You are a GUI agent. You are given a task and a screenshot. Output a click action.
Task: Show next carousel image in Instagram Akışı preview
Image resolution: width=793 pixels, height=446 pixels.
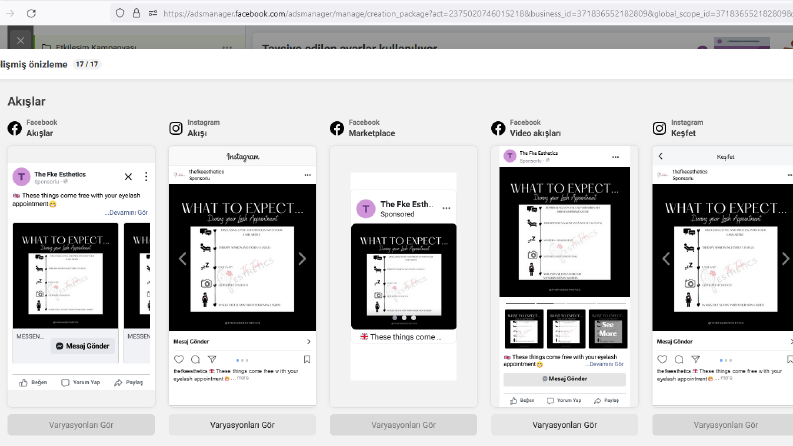click(x=302, y=259)
